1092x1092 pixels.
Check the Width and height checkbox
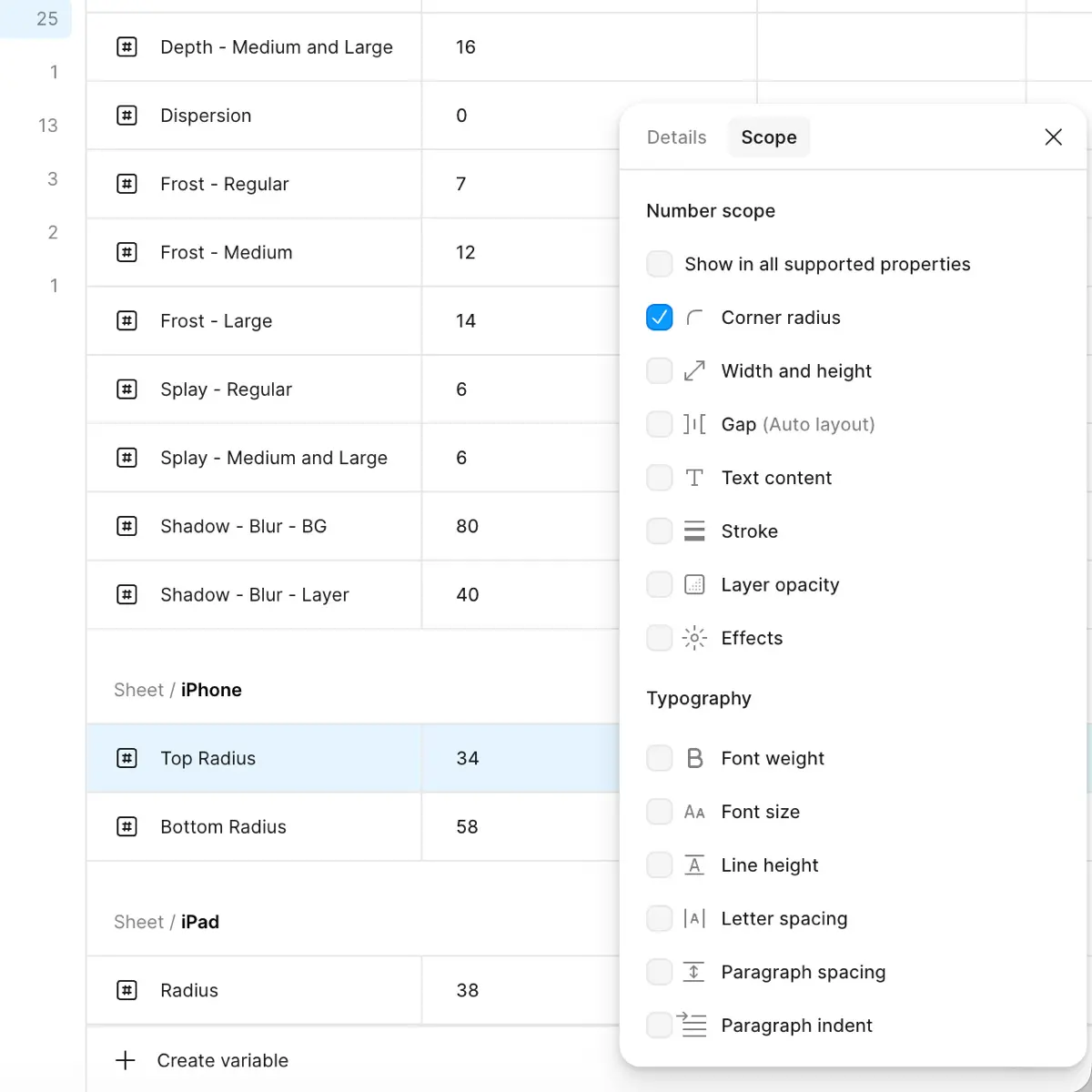coord(660,370)
